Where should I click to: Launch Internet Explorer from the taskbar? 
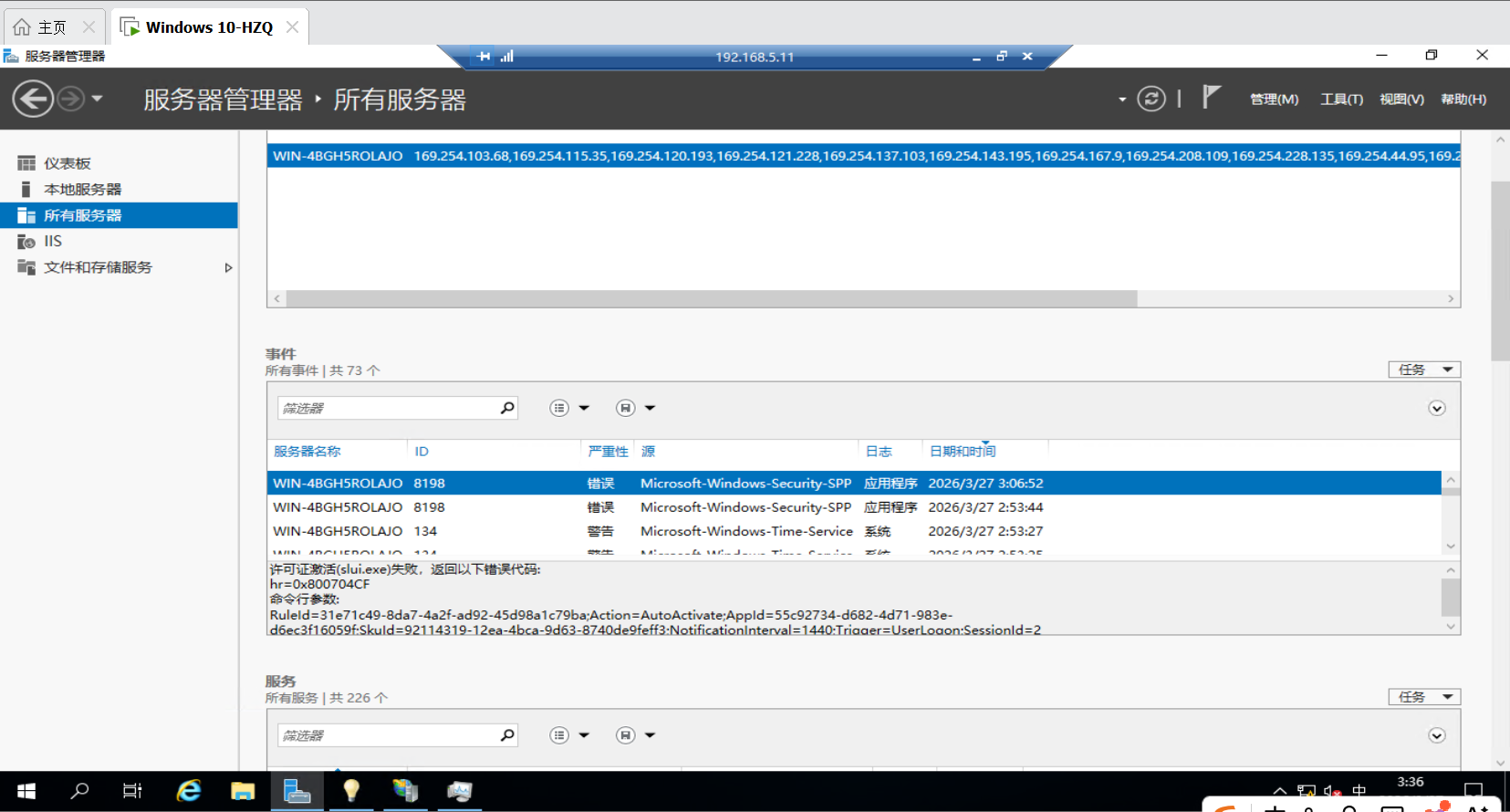(189, 791)
